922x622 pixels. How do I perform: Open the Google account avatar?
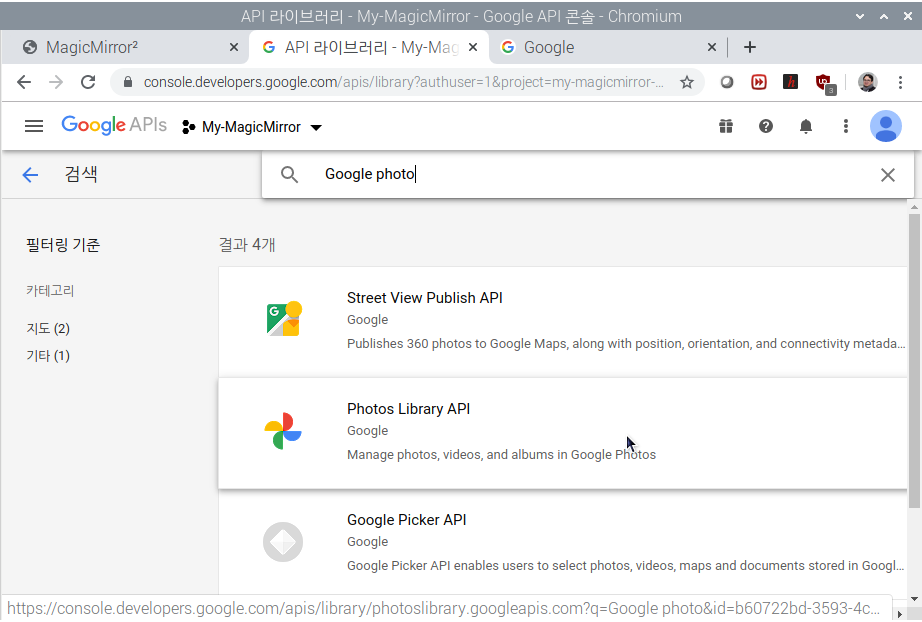pyautogui.click(x=886, y=126)
